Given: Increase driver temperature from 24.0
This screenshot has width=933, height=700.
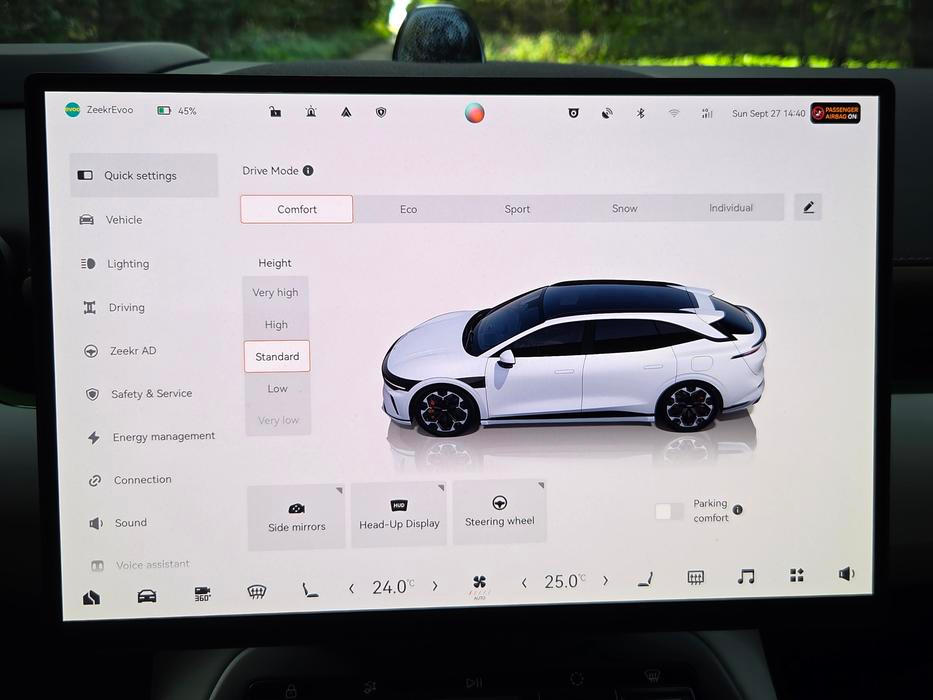Looking at the screenshot, I should 435,586.
